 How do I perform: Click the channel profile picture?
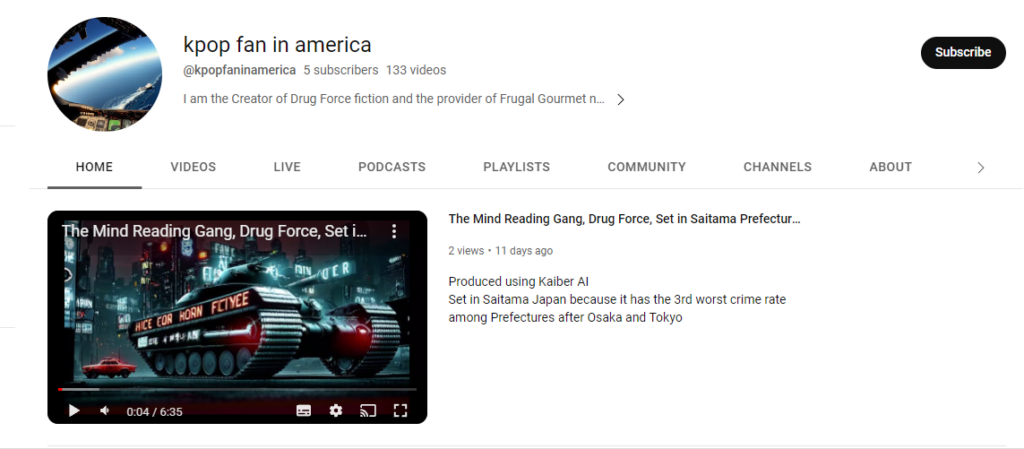(104, 74)
